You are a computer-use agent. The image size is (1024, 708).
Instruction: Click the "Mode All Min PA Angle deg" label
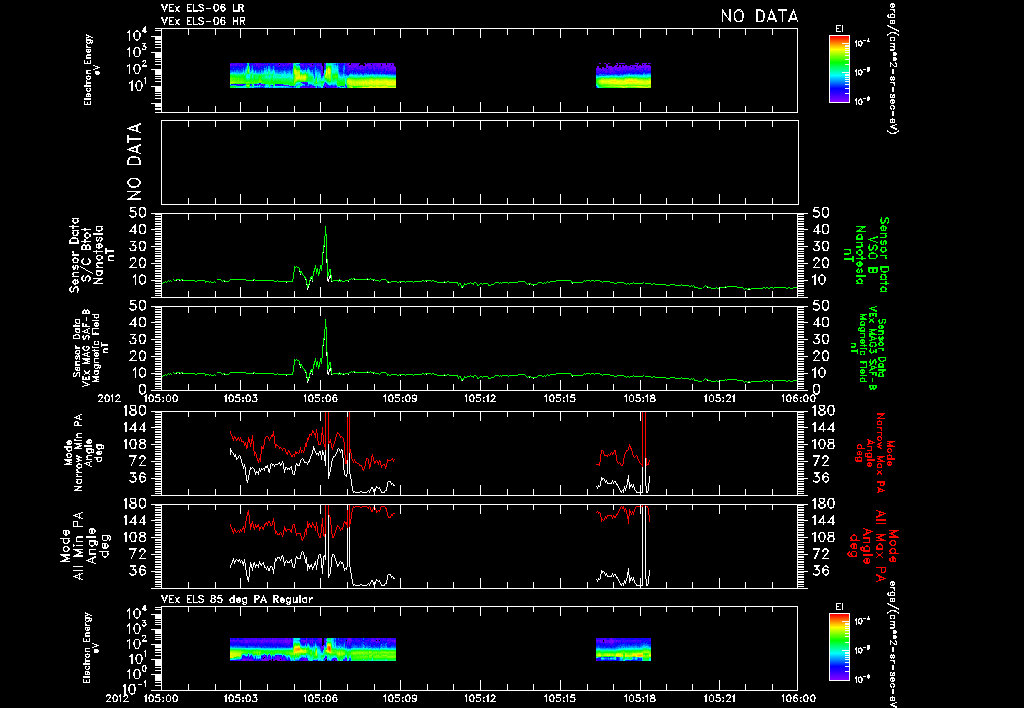tap(85, 545)
